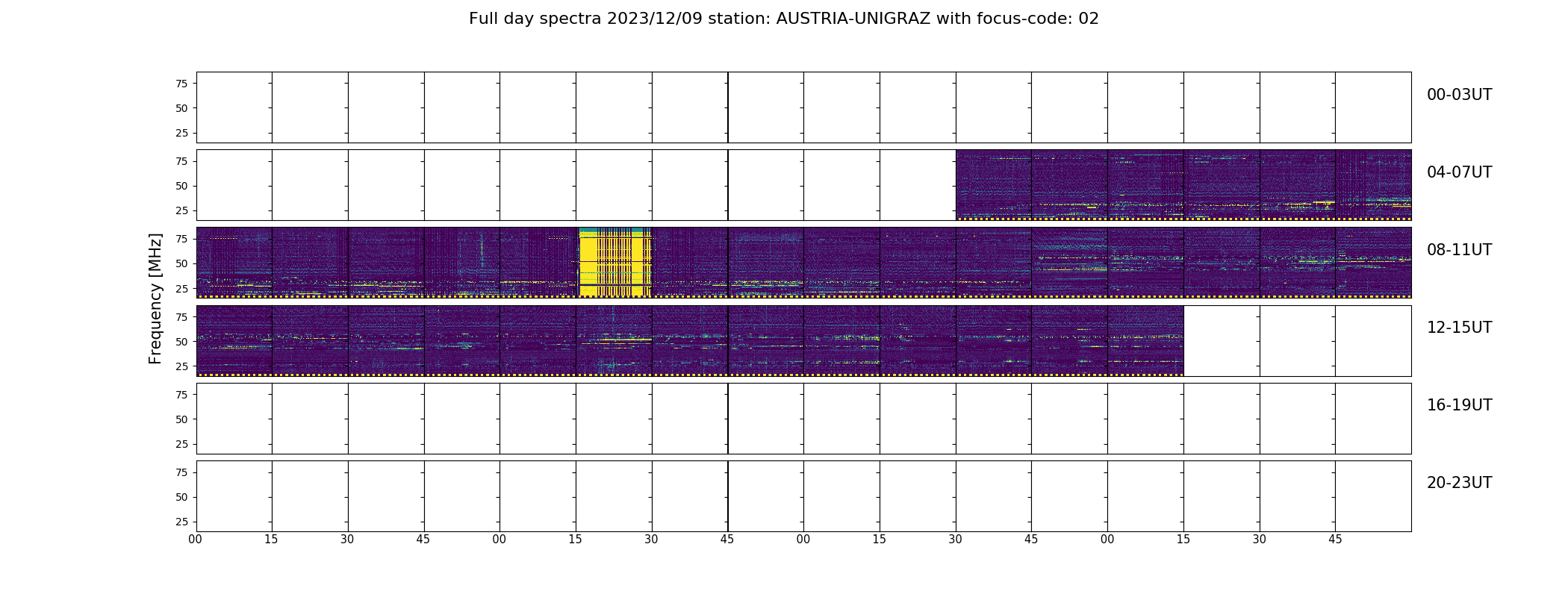Click the 50 MHz tick of the 16-19UT row
Viewport: 1568px width, 597px height.
click(181, 419)
